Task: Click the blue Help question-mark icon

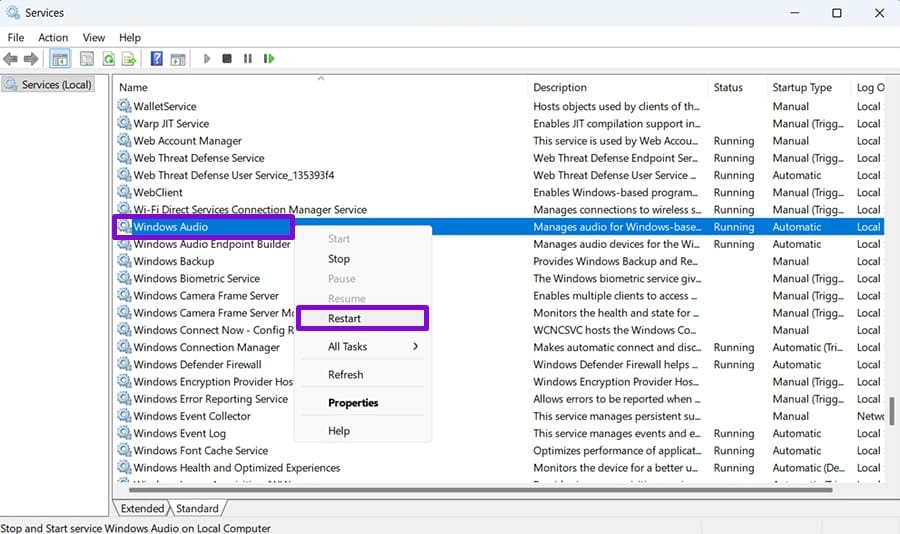Action: click(156, 59)
